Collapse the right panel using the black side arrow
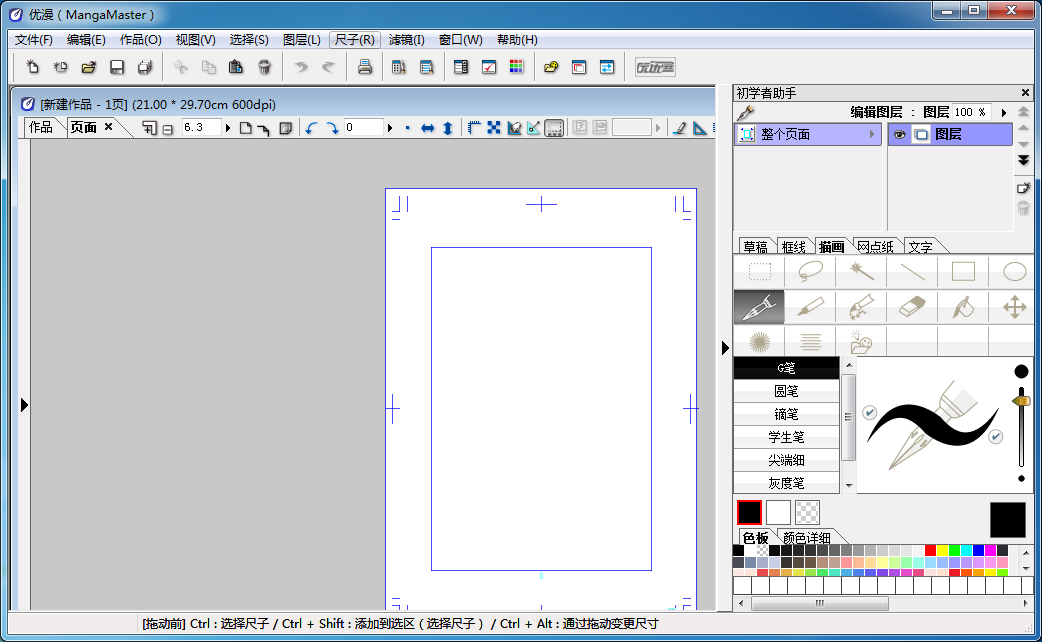The image size is (1042, 642). [725, 348]
